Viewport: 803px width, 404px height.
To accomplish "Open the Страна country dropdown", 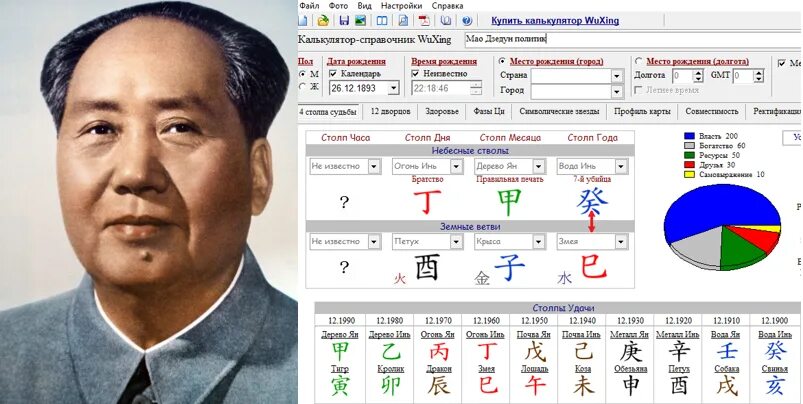I will pos(617,76).
